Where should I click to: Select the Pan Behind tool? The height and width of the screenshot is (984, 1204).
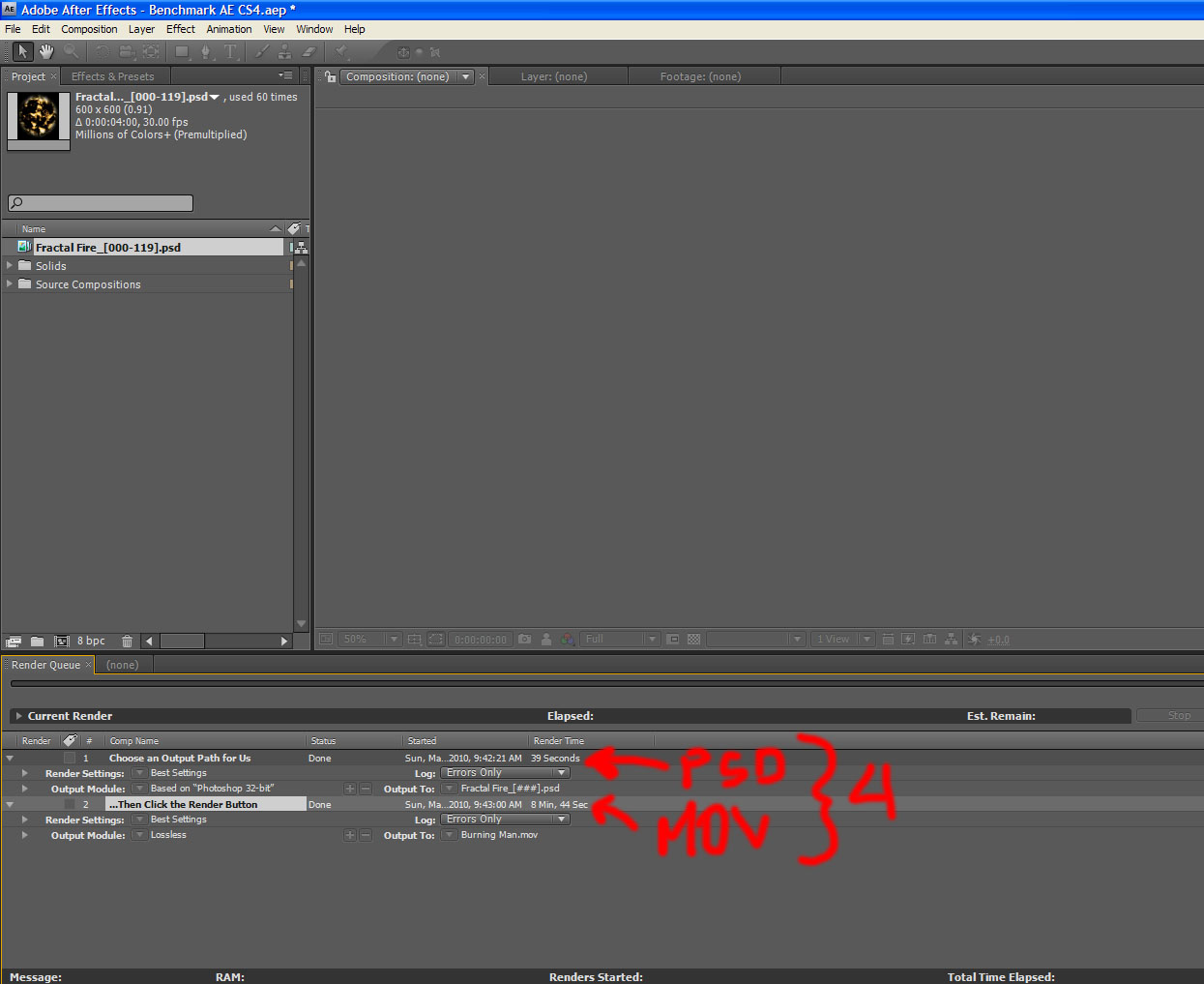tap(151, 51)
